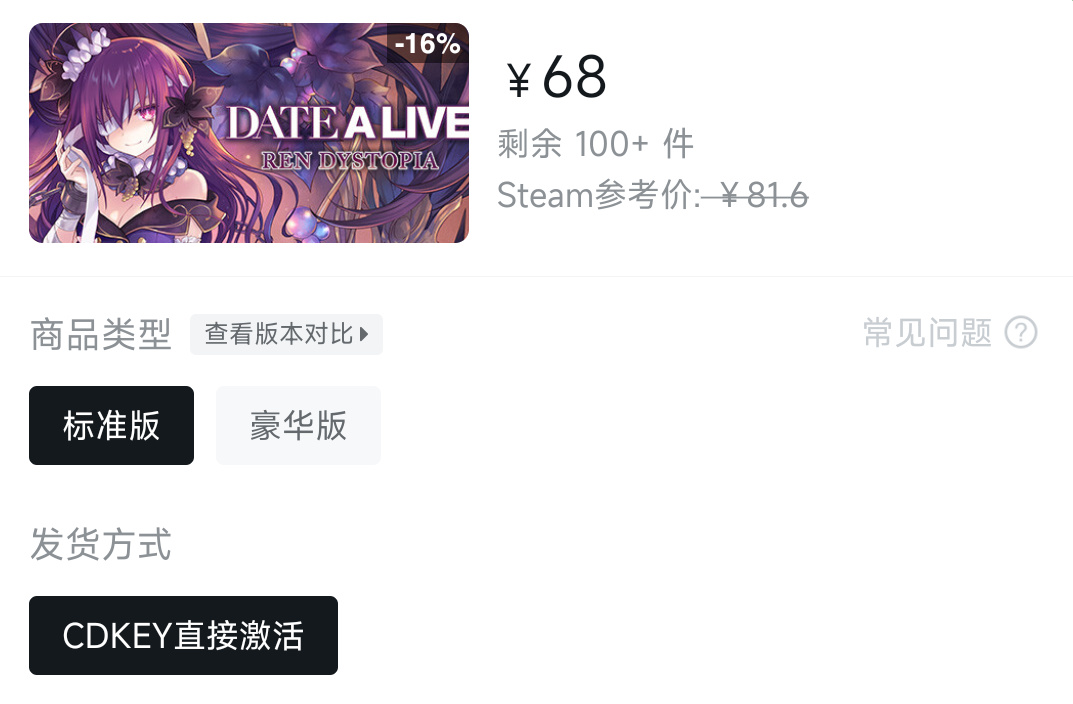Open the 查看版本对比 version comparison
The image size is (1073, 704).
[x=286, y=334]
